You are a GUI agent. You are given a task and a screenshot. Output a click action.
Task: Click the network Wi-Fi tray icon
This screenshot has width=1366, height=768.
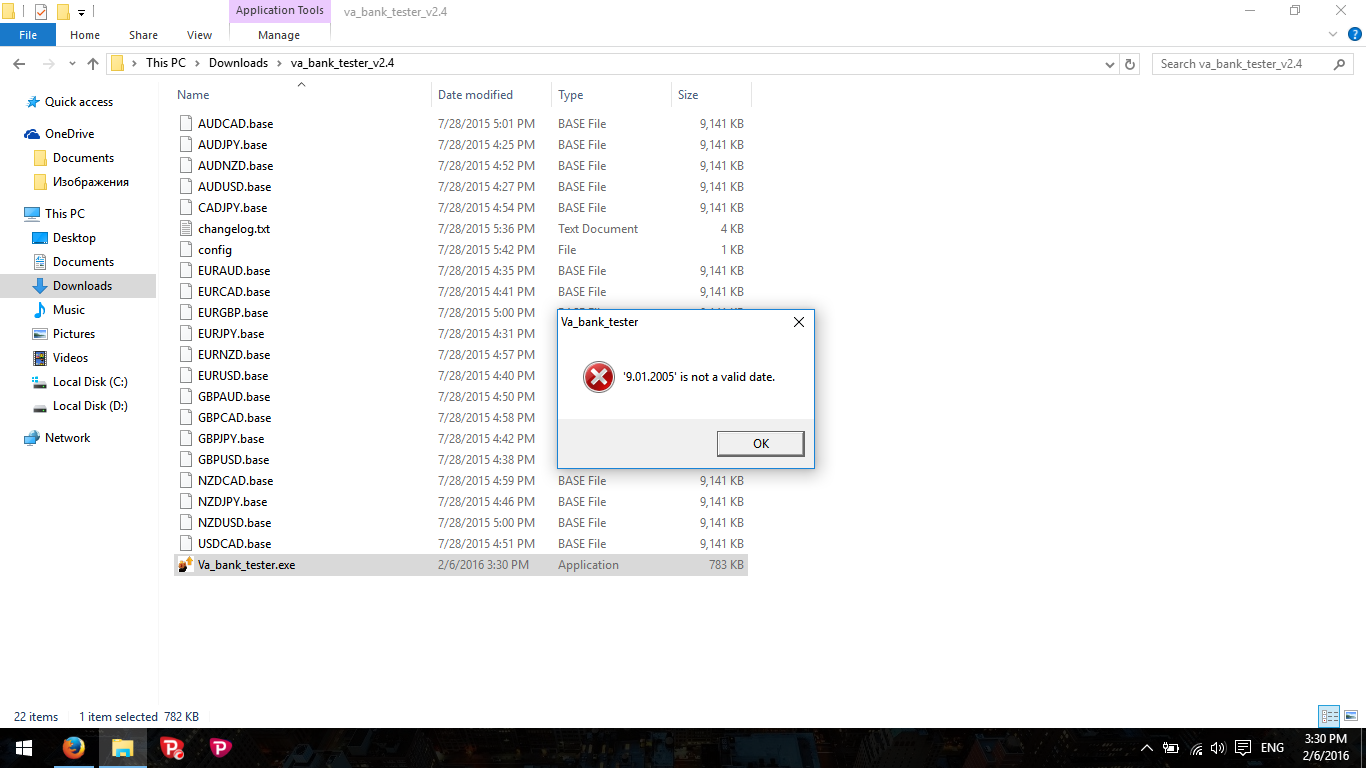click(1196, 748)
